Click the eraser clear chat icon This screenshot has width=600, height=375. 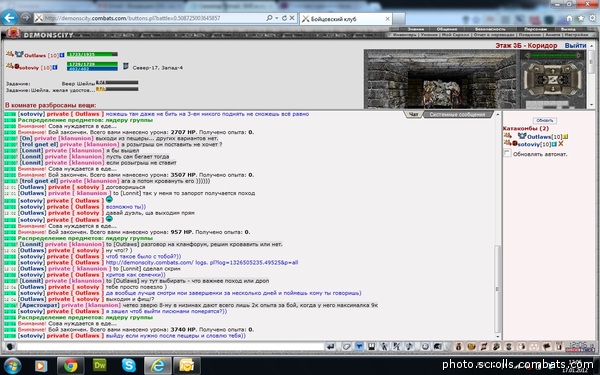coord(346,347)
